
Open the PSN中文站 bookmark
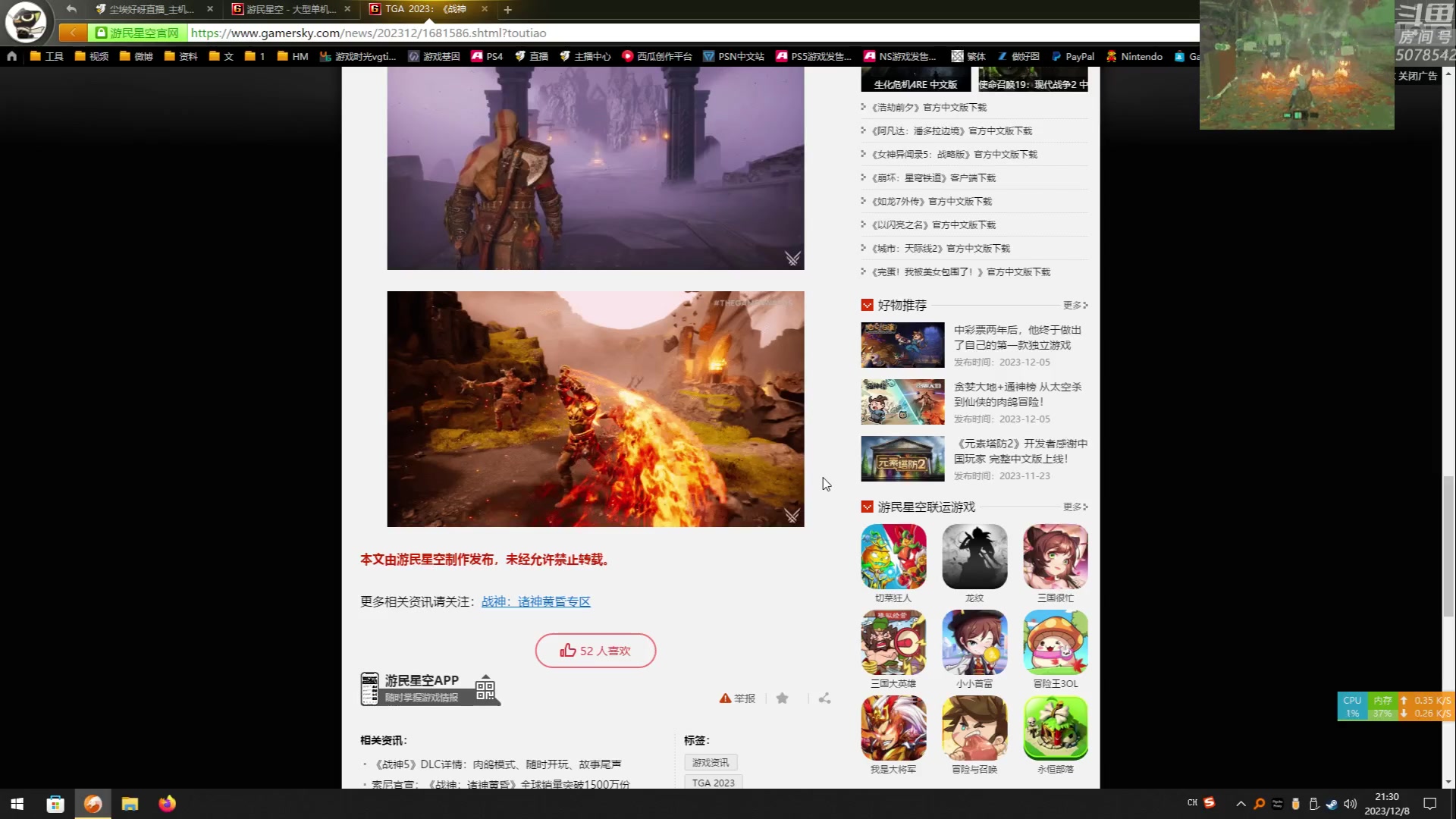733,56
